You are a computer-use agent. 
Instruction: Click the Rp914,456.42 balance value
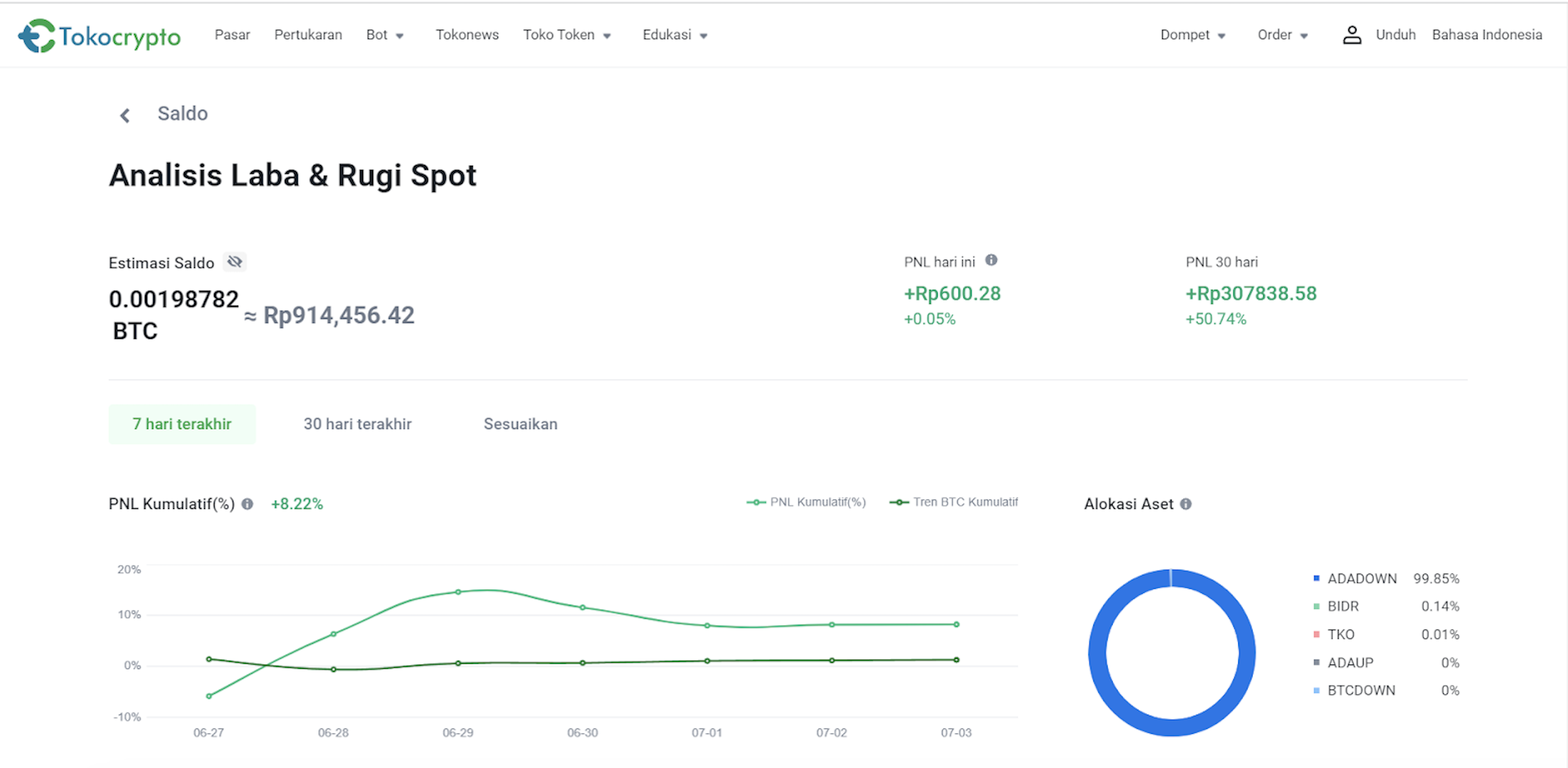(x=339, y=316)
